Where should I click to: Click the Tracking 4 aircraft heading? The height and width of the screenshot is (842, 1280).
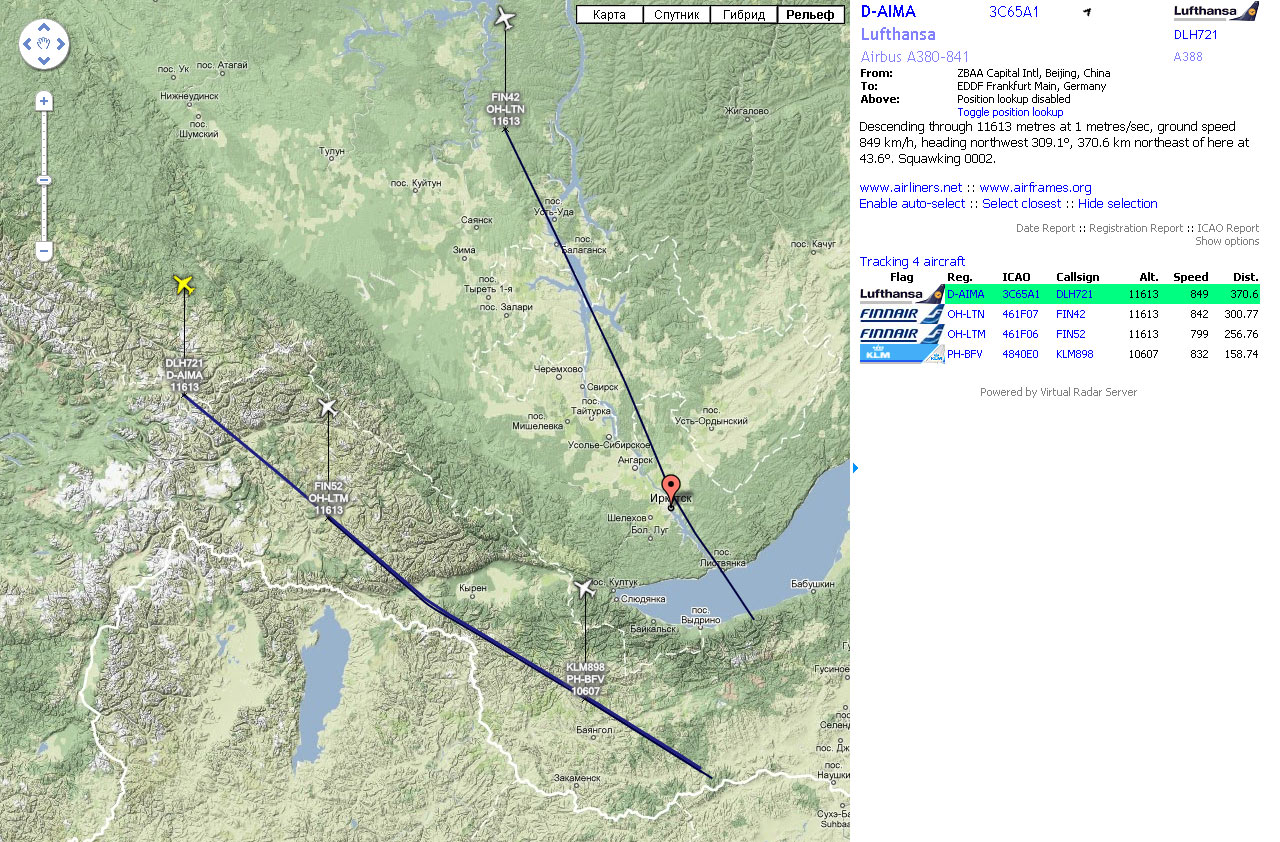(x=912, y=261)
